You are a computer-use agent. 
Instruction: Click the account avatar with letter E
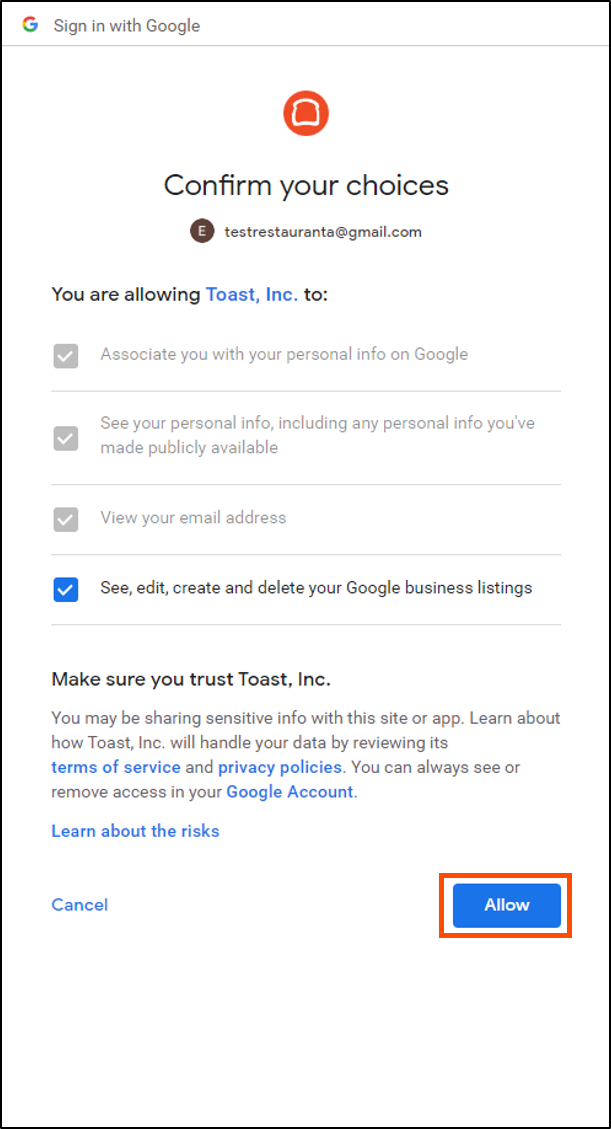(x=202, y=231)
